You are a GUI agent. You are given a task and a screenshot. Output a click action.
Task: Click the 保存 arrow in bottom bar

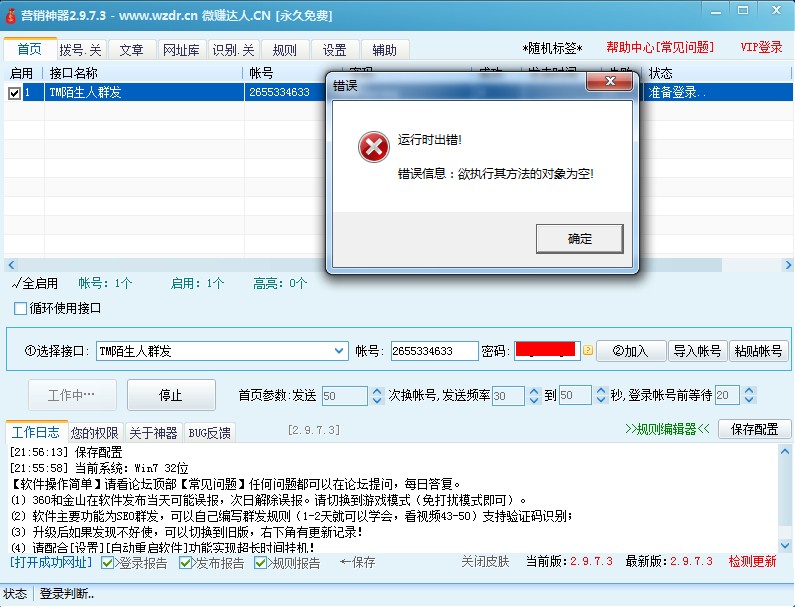(x=358, y=562)
